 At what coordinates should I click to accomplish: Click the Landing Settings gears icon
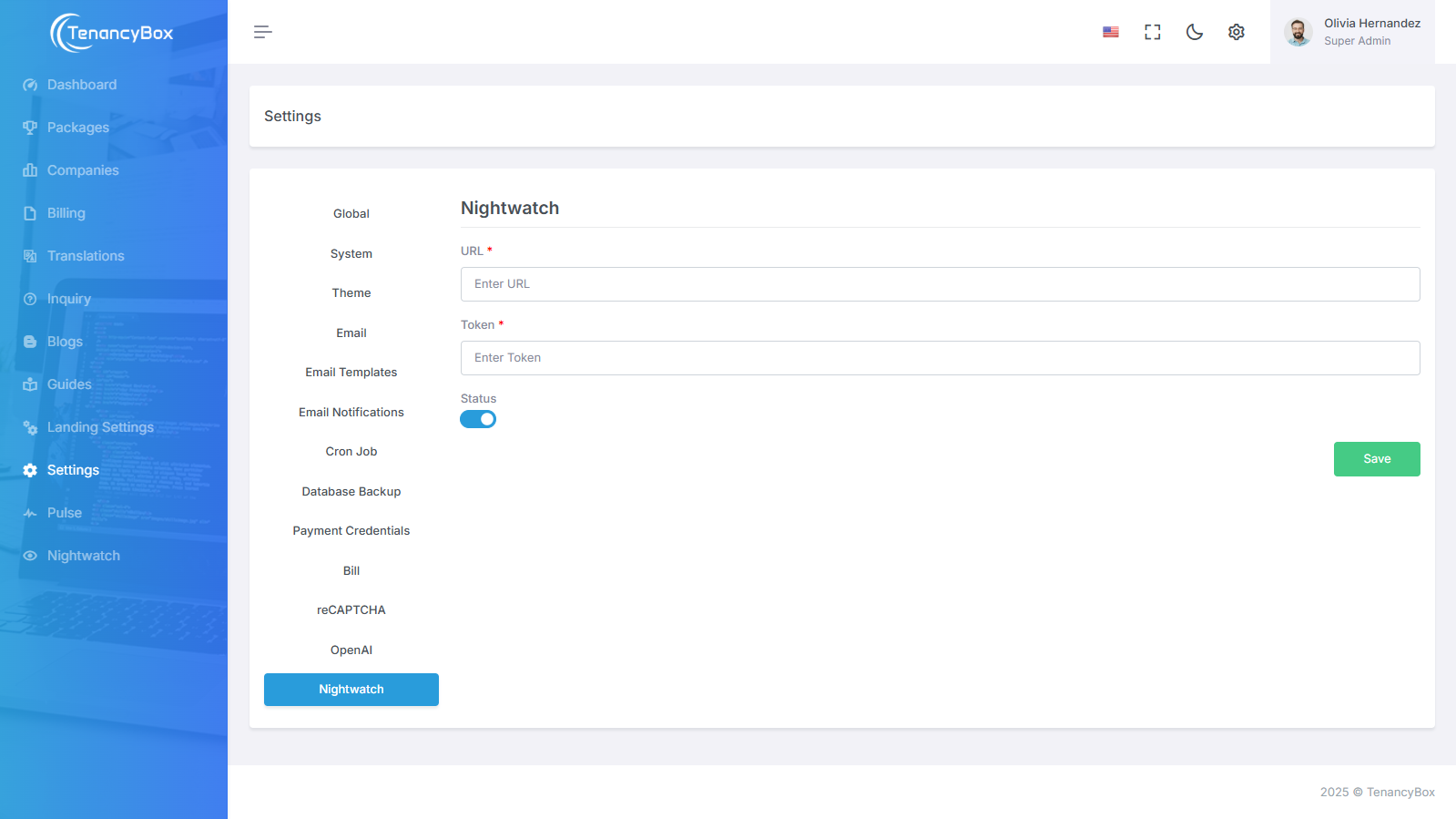30,427
